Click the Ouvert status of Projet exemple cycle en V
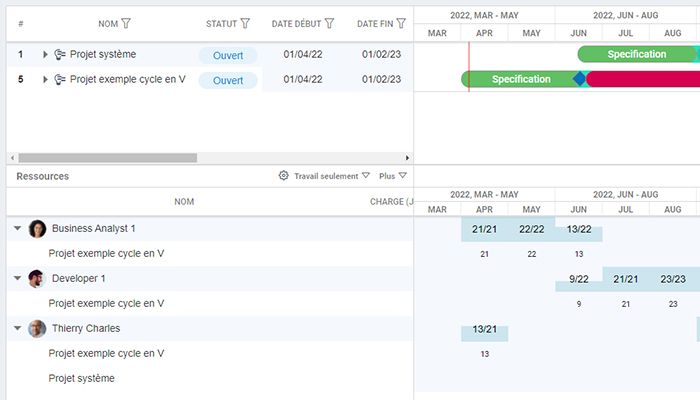Image resolution: width=700 pixels, height=400 pixels. pos(228,80)
